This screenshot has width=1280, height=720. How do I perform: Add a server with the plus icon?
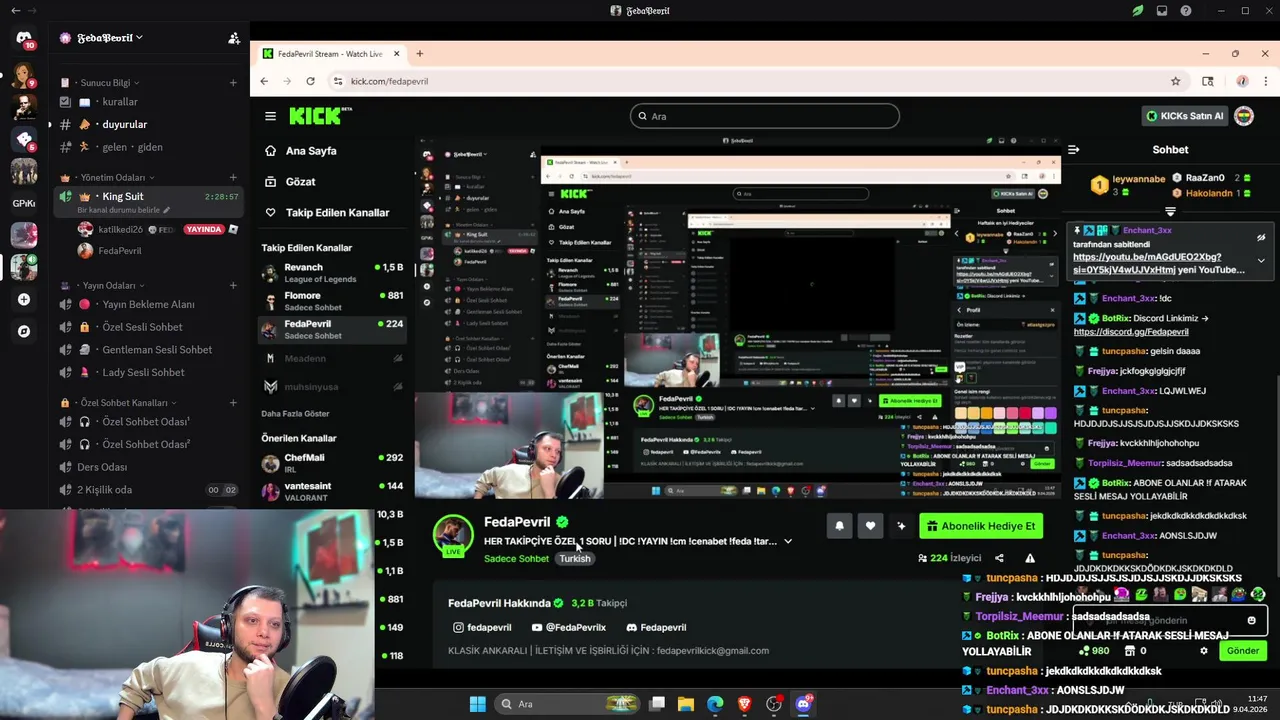pos(24,299)
